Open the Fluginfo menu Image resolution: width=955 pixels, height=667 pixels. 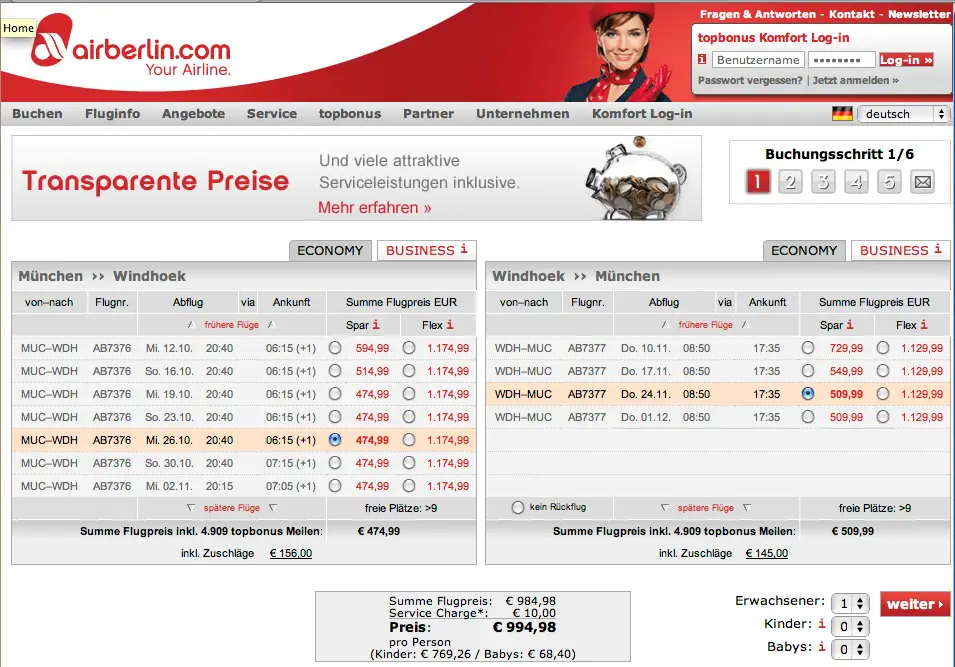[113, 114]
